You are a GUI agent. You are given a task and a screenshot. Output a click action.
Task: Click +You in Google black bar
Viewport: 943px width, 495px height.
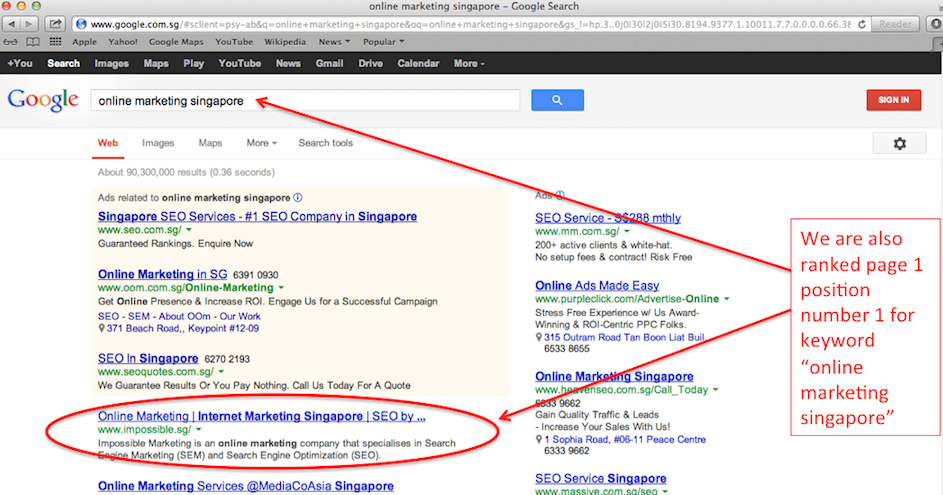coord(20,63)
